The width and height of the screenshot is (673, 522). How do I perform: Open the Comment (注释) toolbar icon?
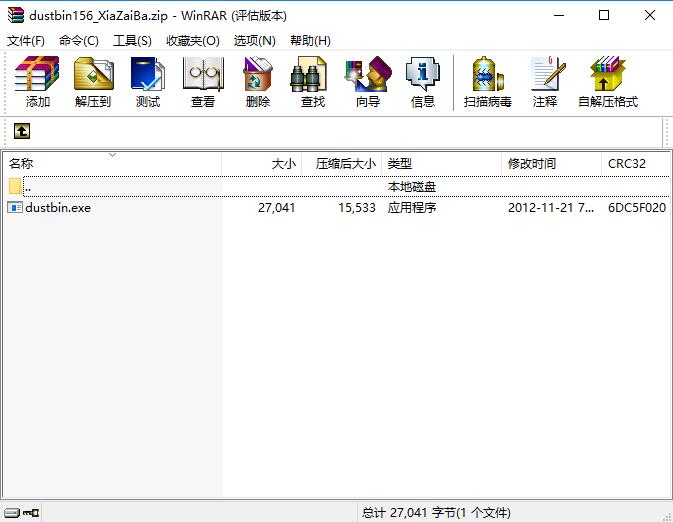click(545, 82)
